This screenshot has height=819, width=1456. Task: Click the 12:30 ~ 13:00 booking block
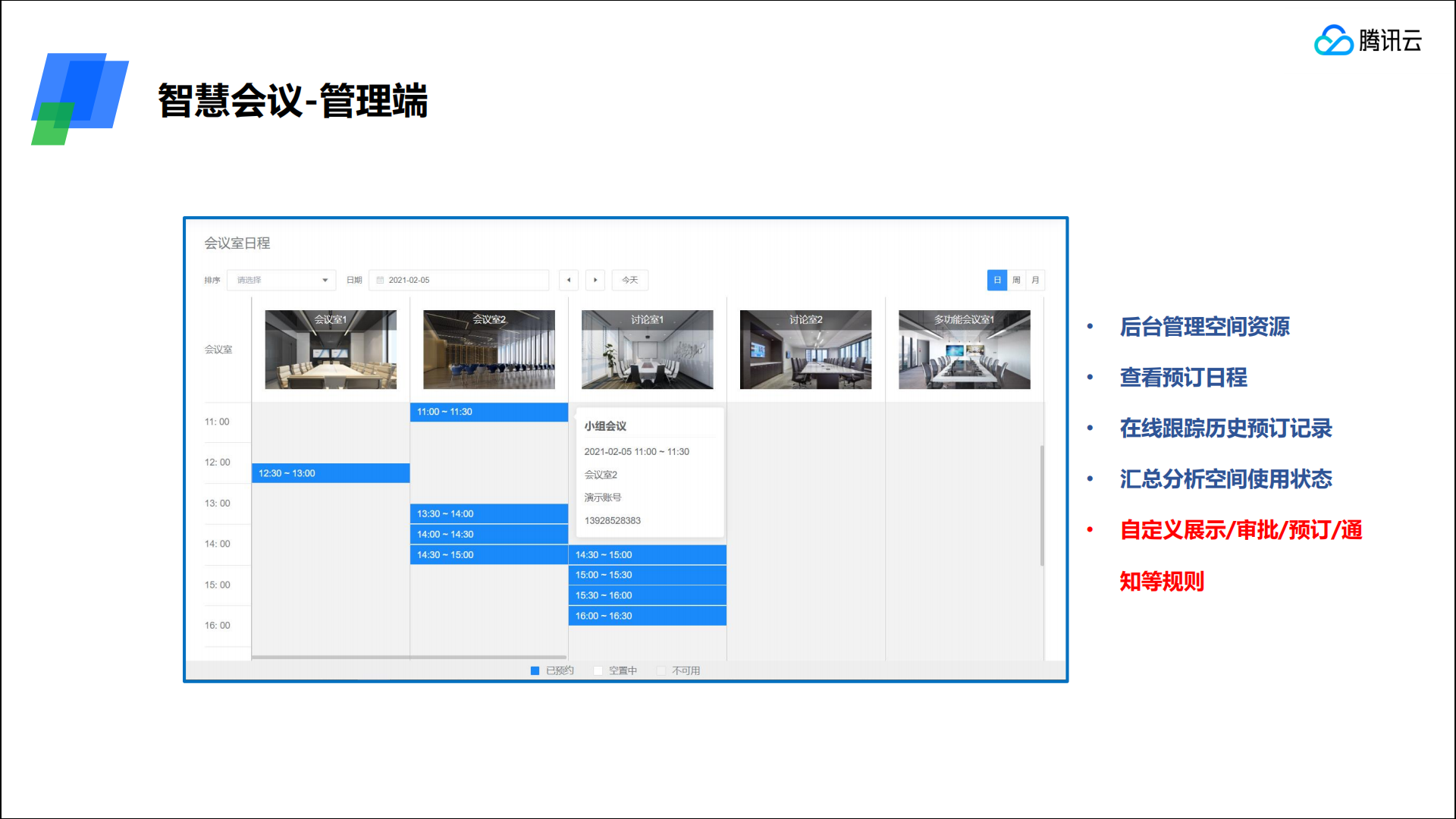[x=331, y=473]
